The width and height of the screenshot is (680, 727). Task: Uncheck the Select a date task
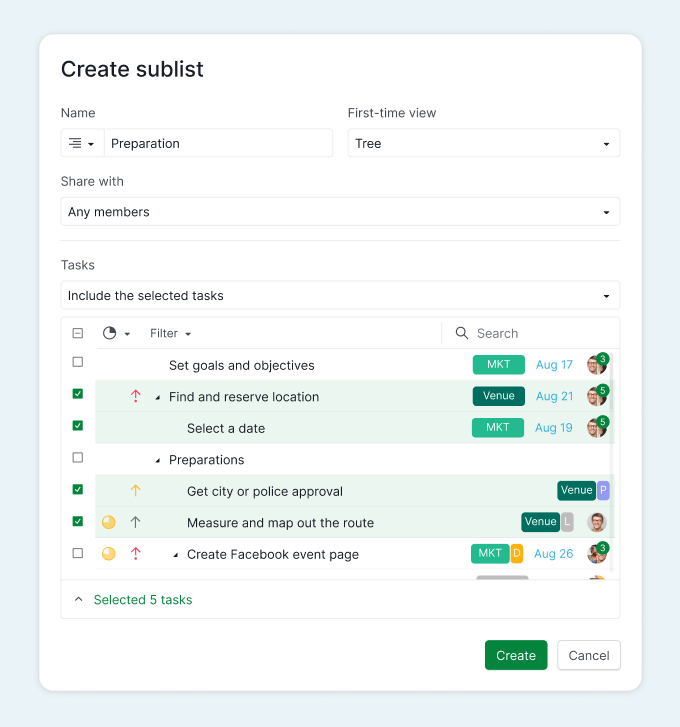click(78, 425)
